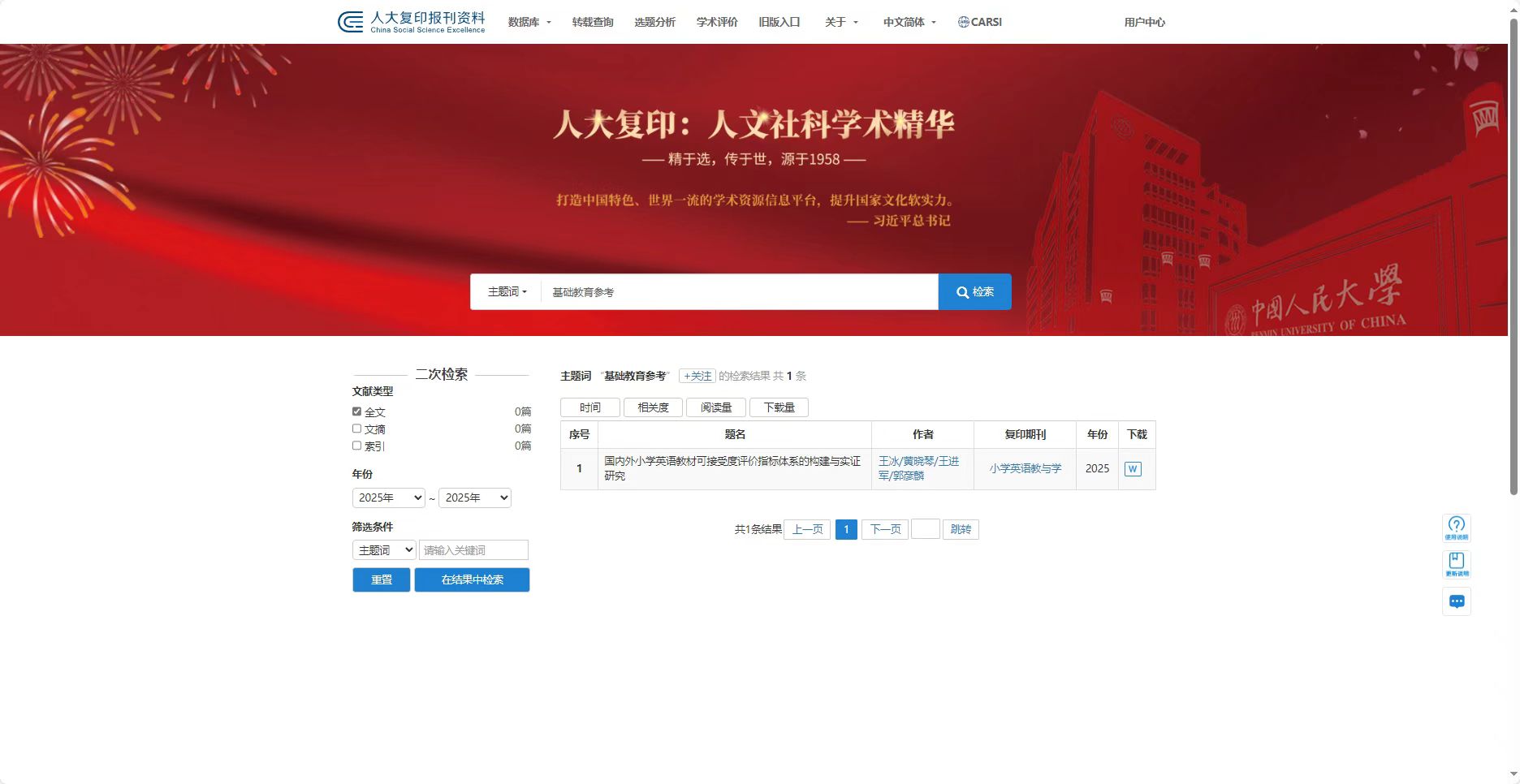Select page 1 in pagination
Screen dimensions: 1520x784
(x=846, y=529)
